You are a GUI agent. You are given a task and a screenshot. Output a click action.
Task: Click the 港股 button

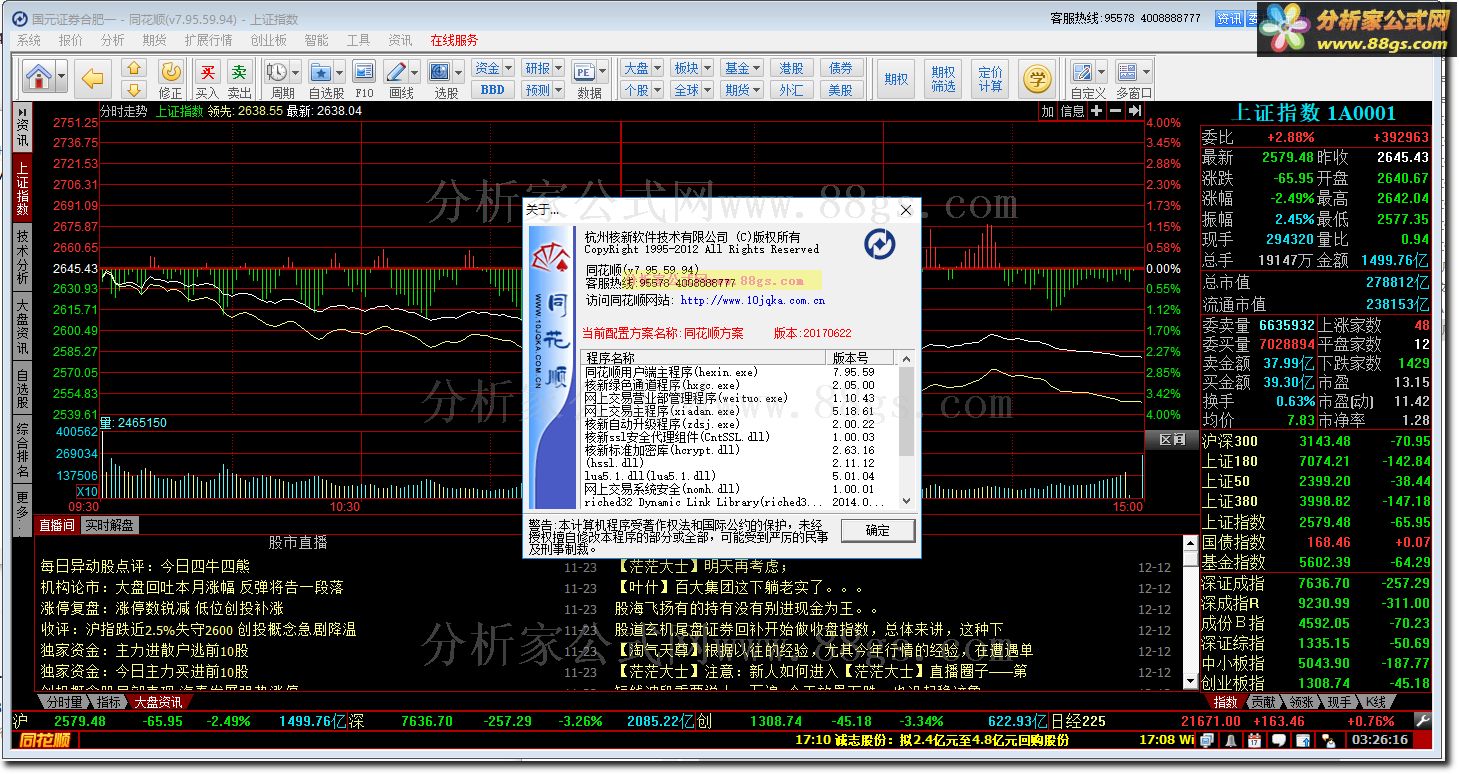click(791, 68)
